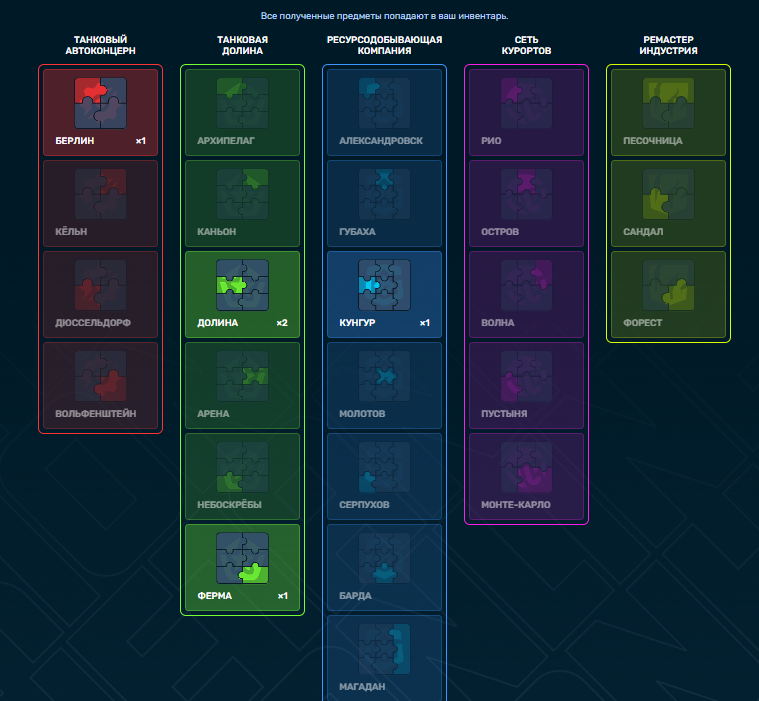Select the Остров puzzle icon

point(526,194)
